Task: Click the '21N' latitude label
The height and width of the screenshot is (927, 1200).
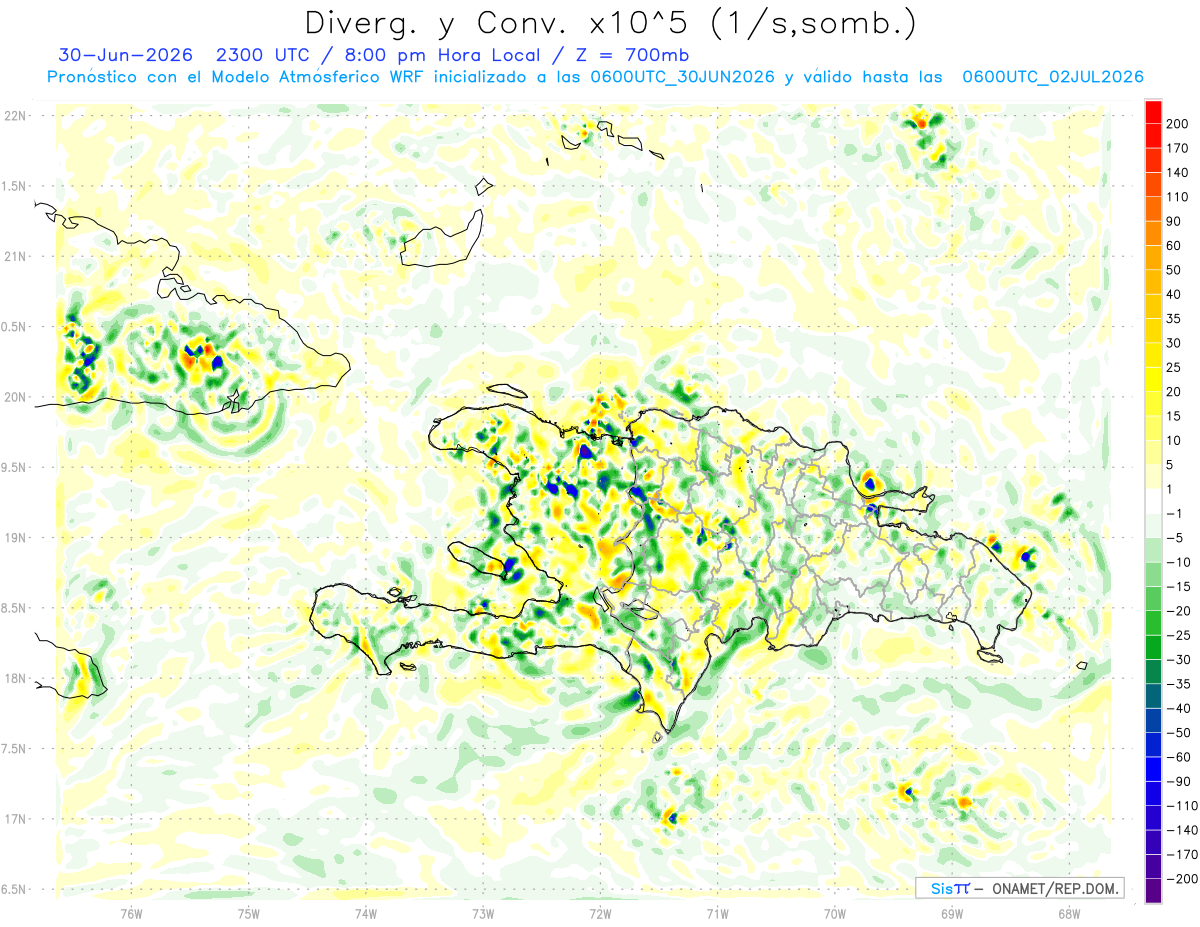Action: (x=17, y=256)
